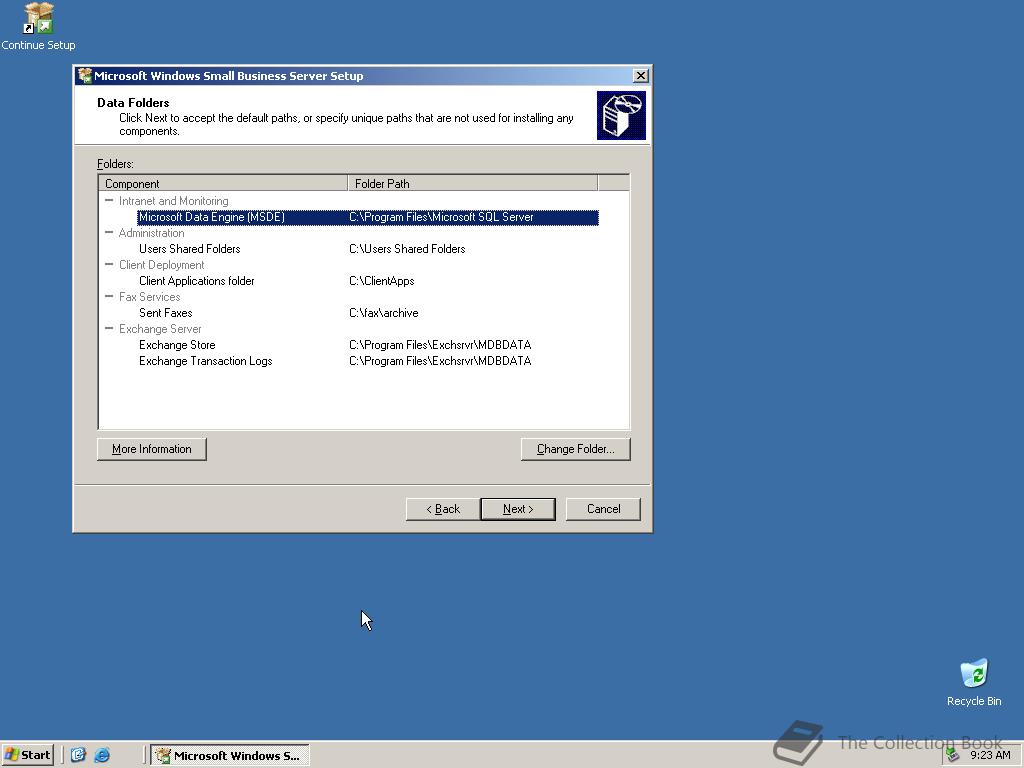Collapse the Administration group
The height and width of the screenshot is (768, 1024).
109,232
